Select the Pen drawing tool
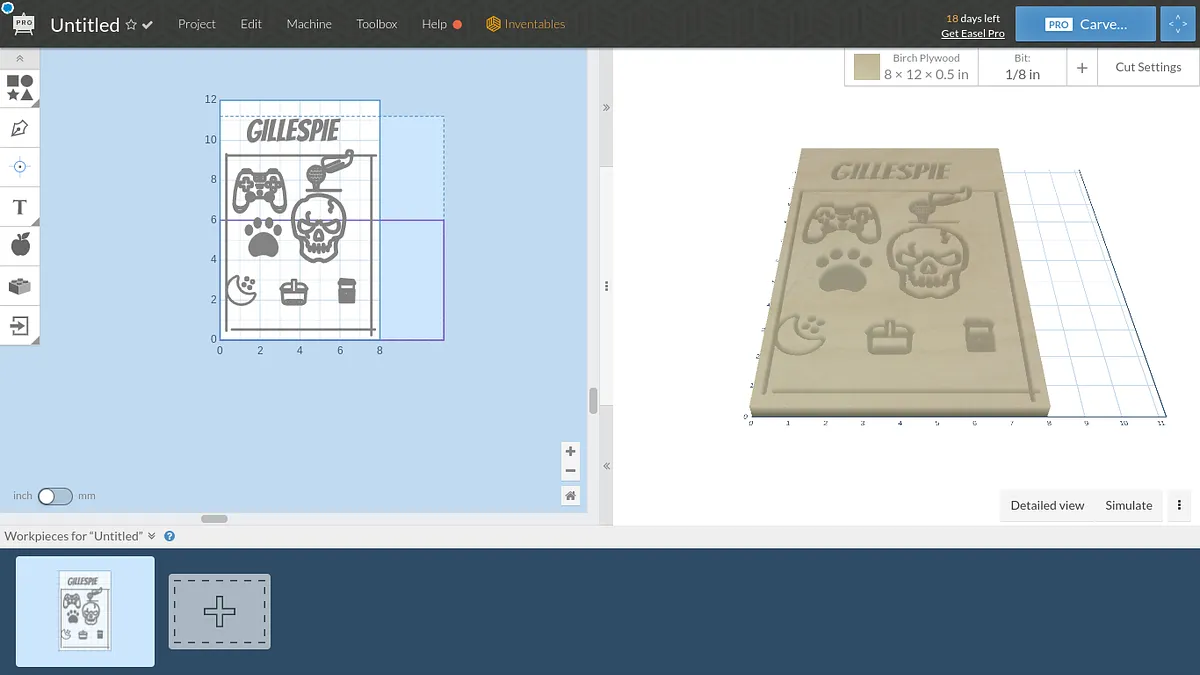The image size is (1200, 675). tap(19, 128)
